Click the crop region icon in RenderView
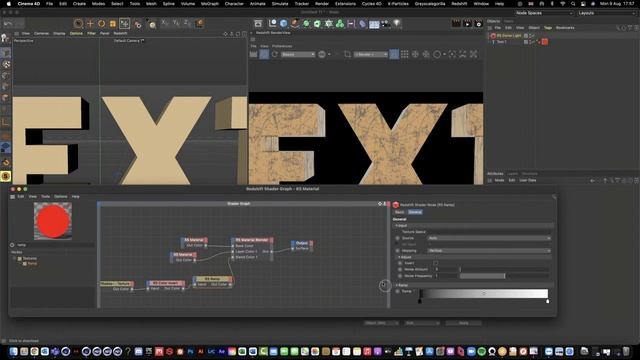Image resolution: width=640 pixels, height=360 pixels. (347, 54)
